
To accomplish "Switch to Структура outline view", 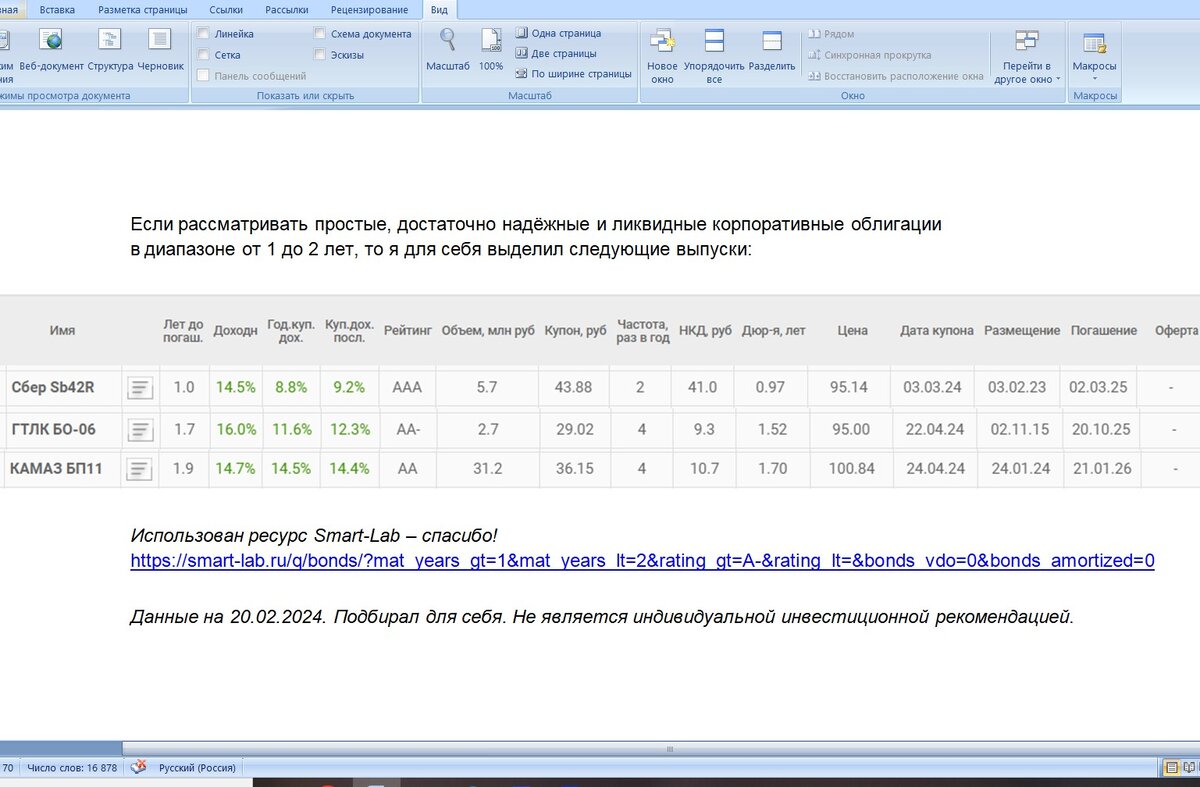I will [x=110, y=50].
